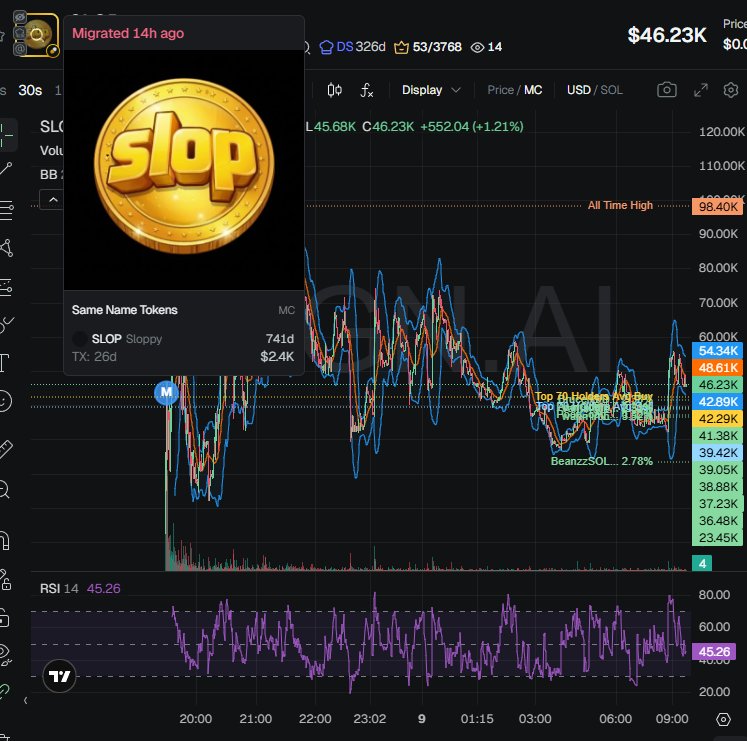Viewport: 747px width, 741px height.
Task: Open chart settings gear icon
Action: pyautogui.click(x=731, y=90)
